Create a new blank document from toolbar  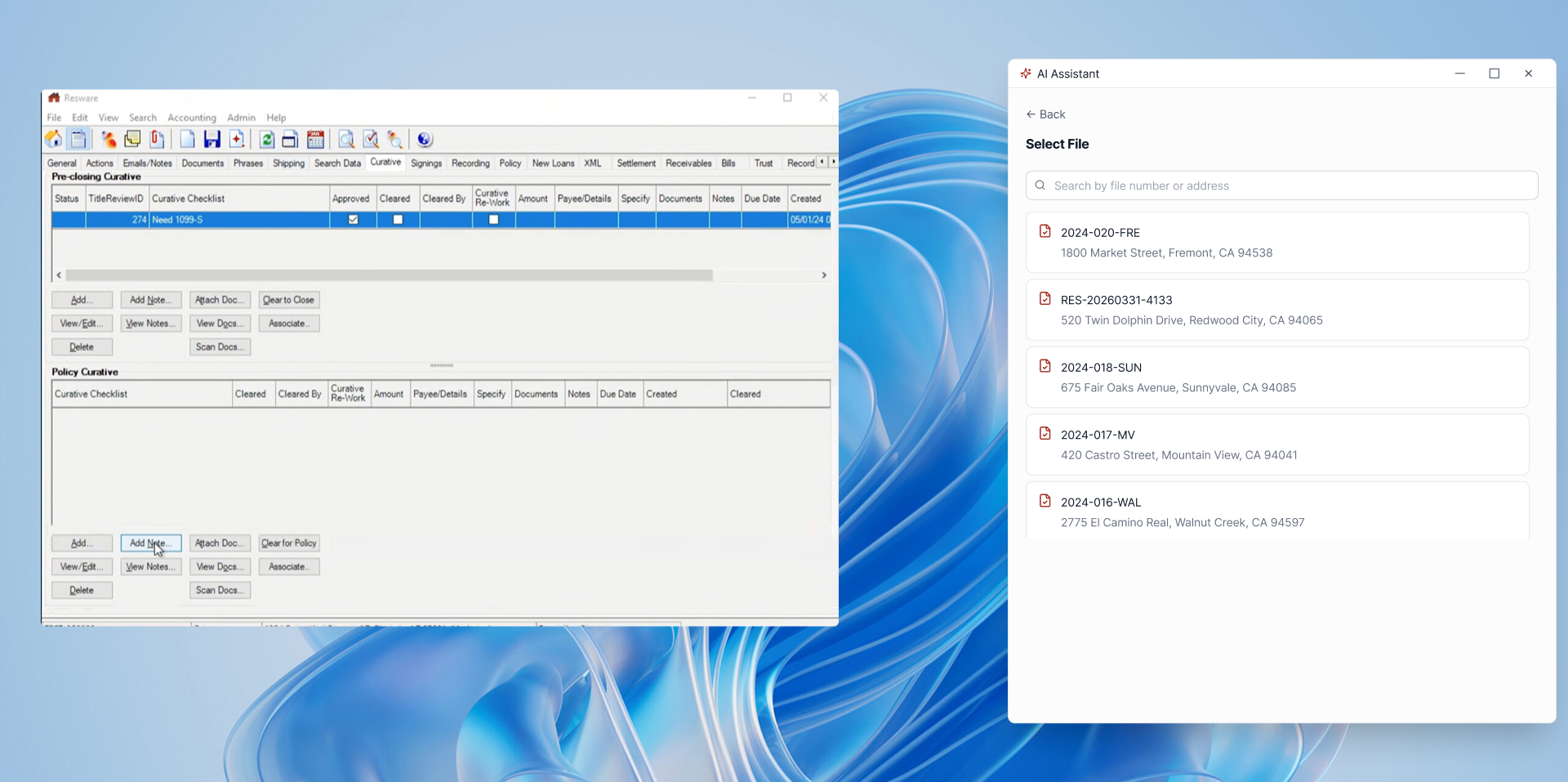coord(187,139)
